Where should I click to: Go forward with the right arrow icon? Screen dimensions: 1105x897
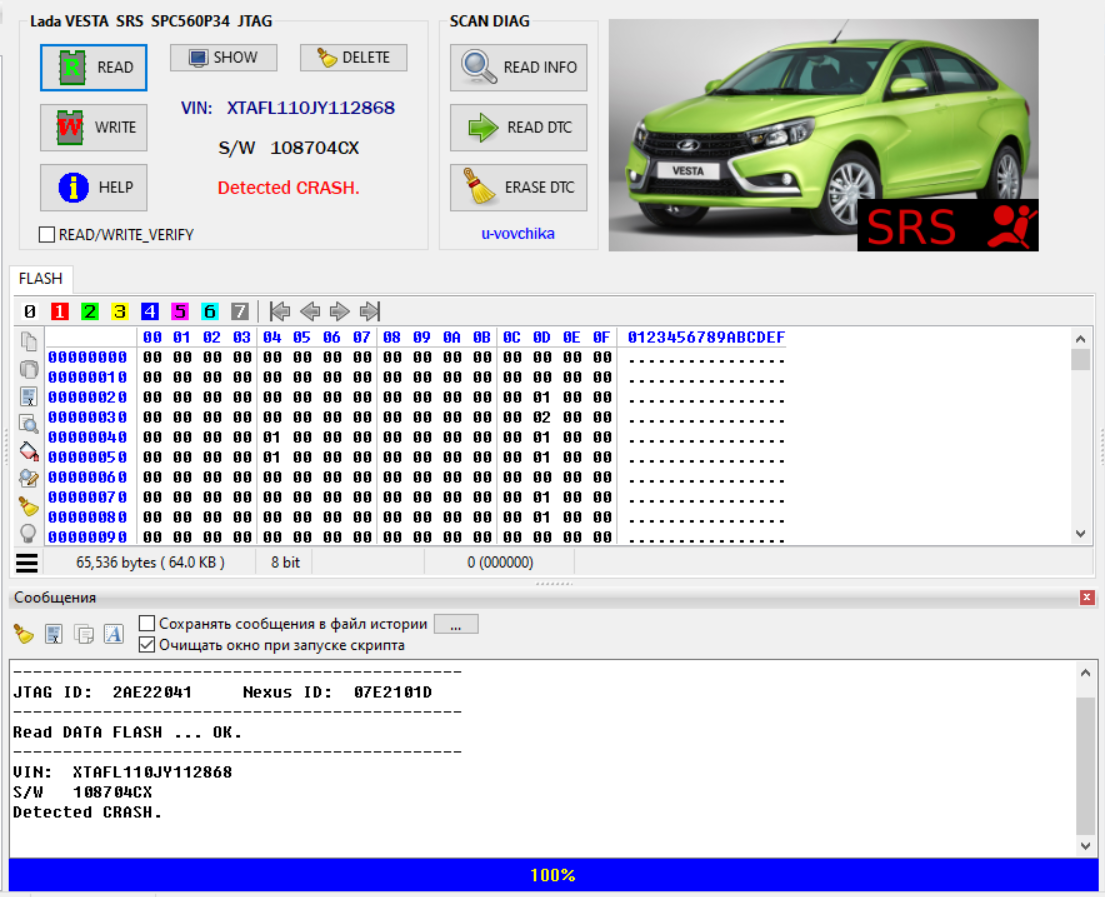340,311
